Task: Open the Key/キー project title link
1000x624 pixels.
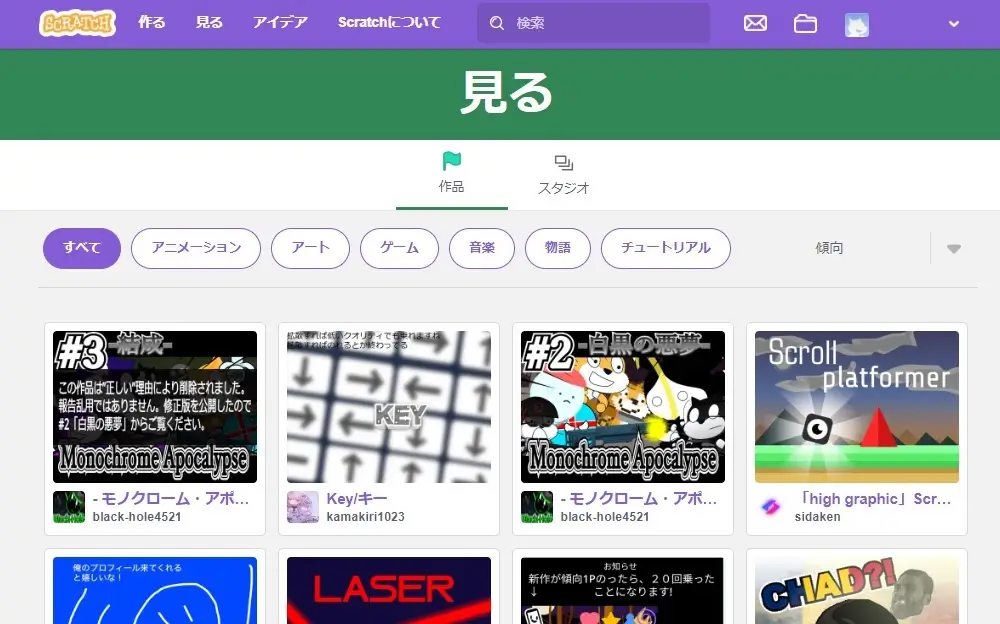Action: point(357,499)
